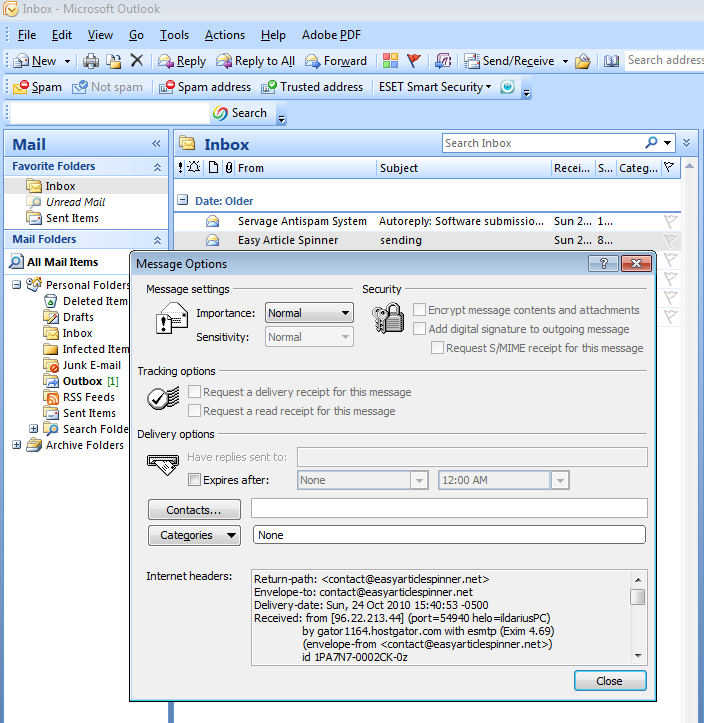Open the Actions menu
This screenshot has height=723, width=704.
225,35
